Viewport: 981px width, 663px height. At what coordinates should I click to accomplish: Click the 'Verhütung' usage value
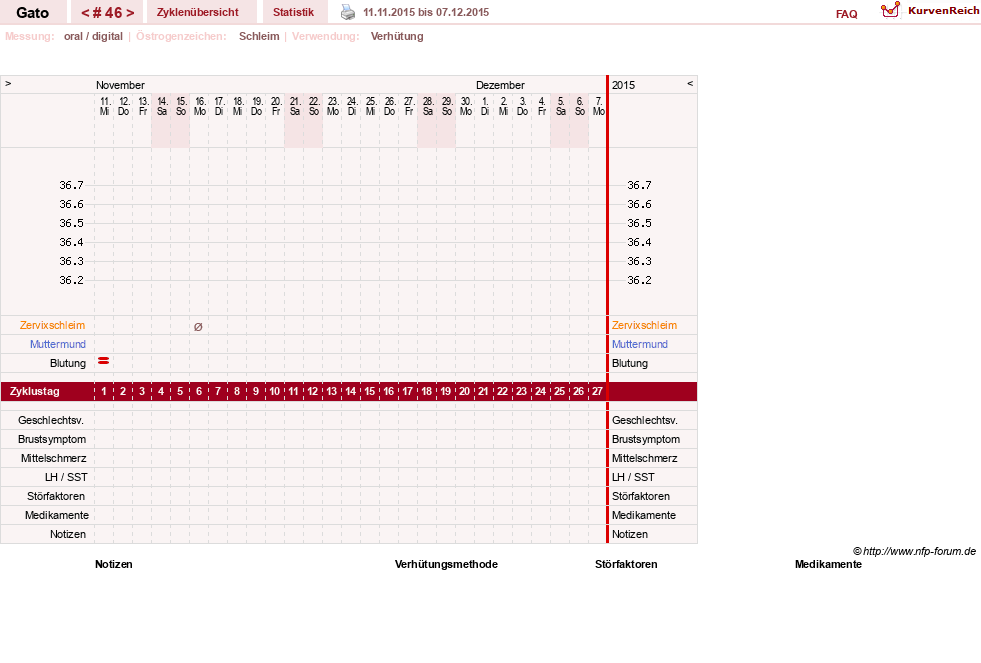click(x=397, y=36)
